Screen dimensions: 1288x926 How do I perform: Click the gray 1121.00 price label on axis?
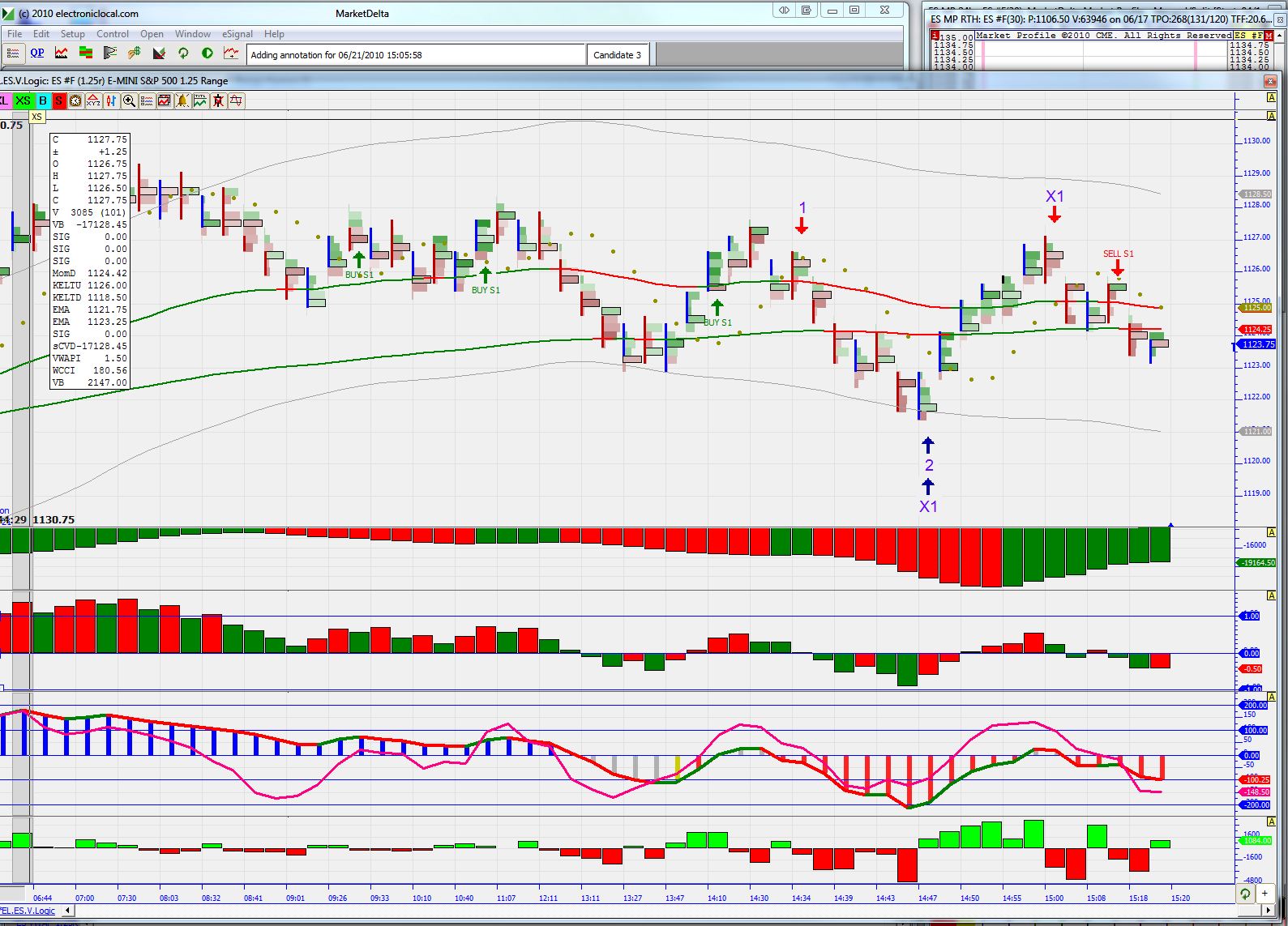(x=1257, y=431)
